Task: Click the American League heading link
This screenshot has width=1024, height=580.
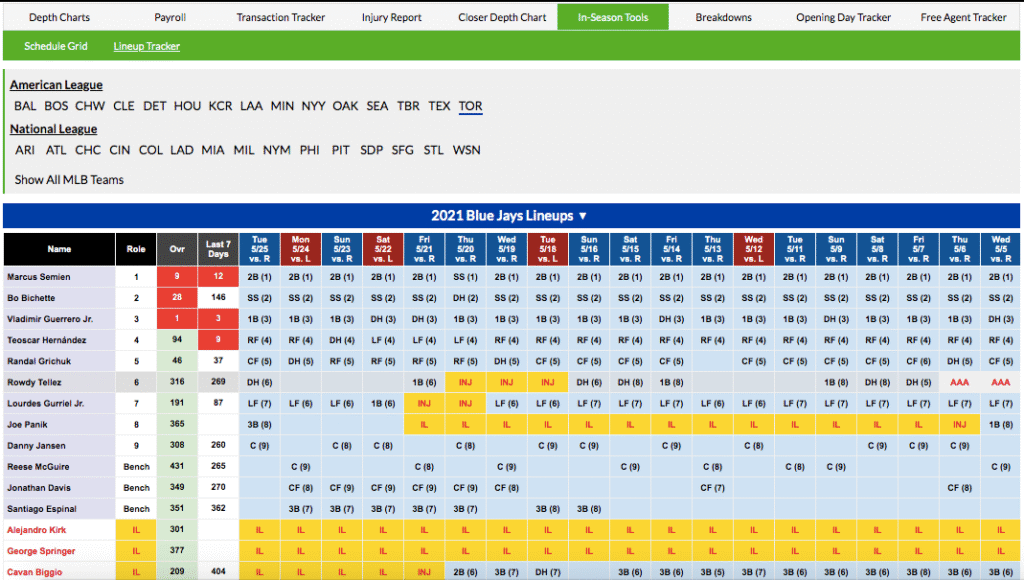Action: (x=56, y=85)
